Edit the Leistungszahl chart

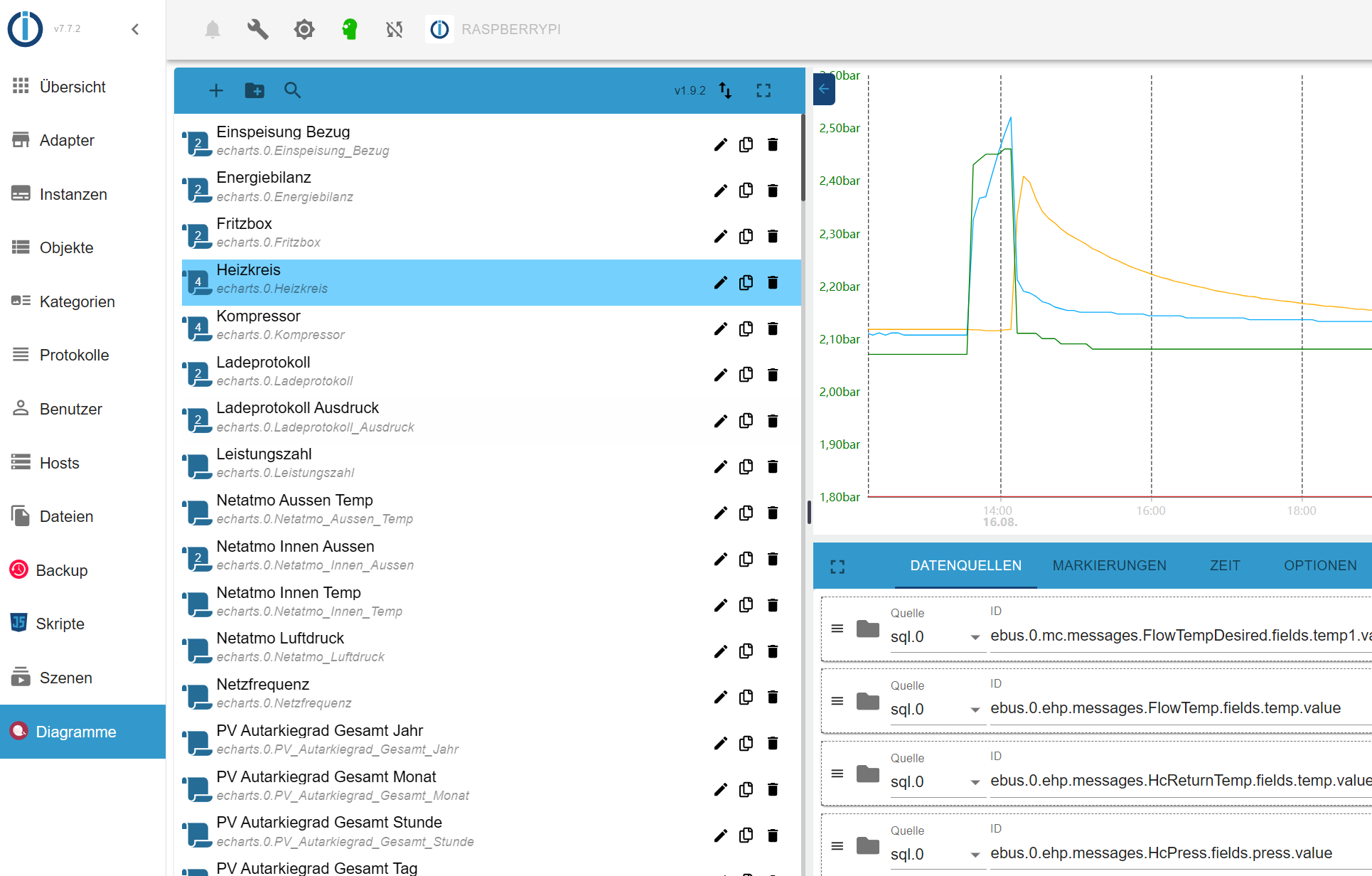[x=720, y=466]
